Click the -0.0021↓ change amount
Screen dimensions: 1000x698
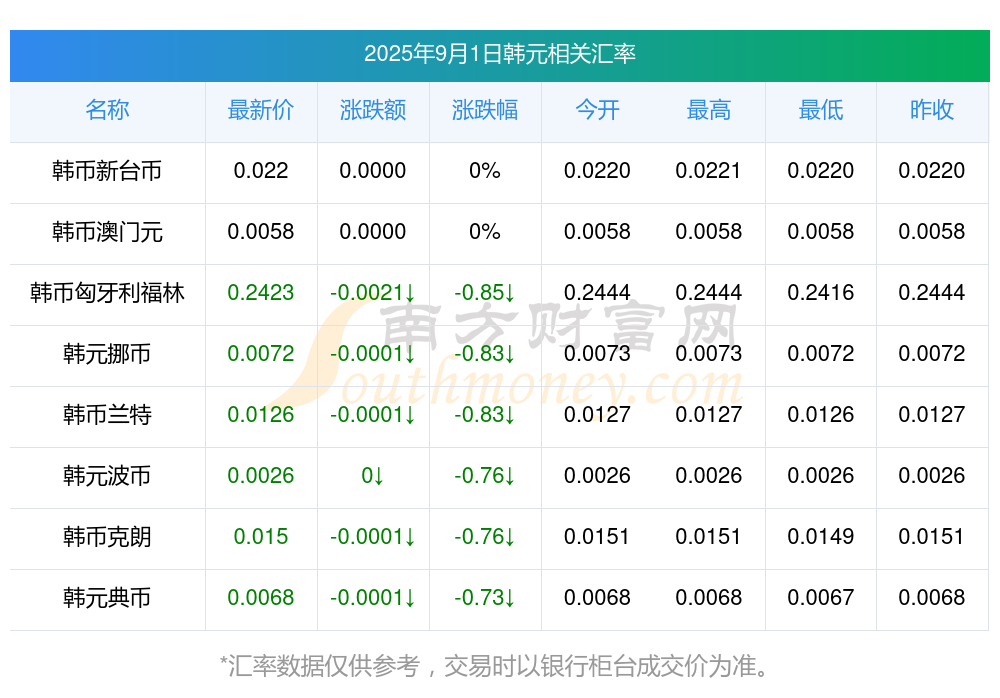tap(372, 293)
